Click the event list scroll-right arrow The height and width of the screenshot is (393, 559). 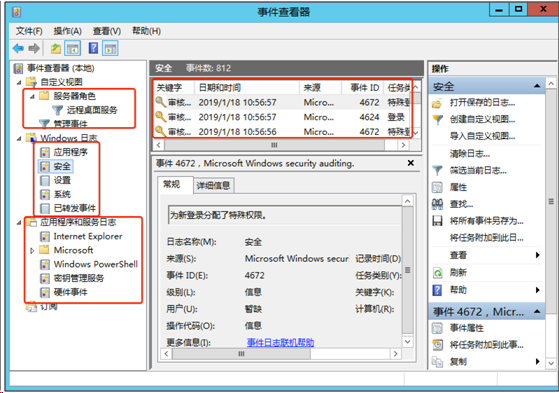tap(403, 145)
